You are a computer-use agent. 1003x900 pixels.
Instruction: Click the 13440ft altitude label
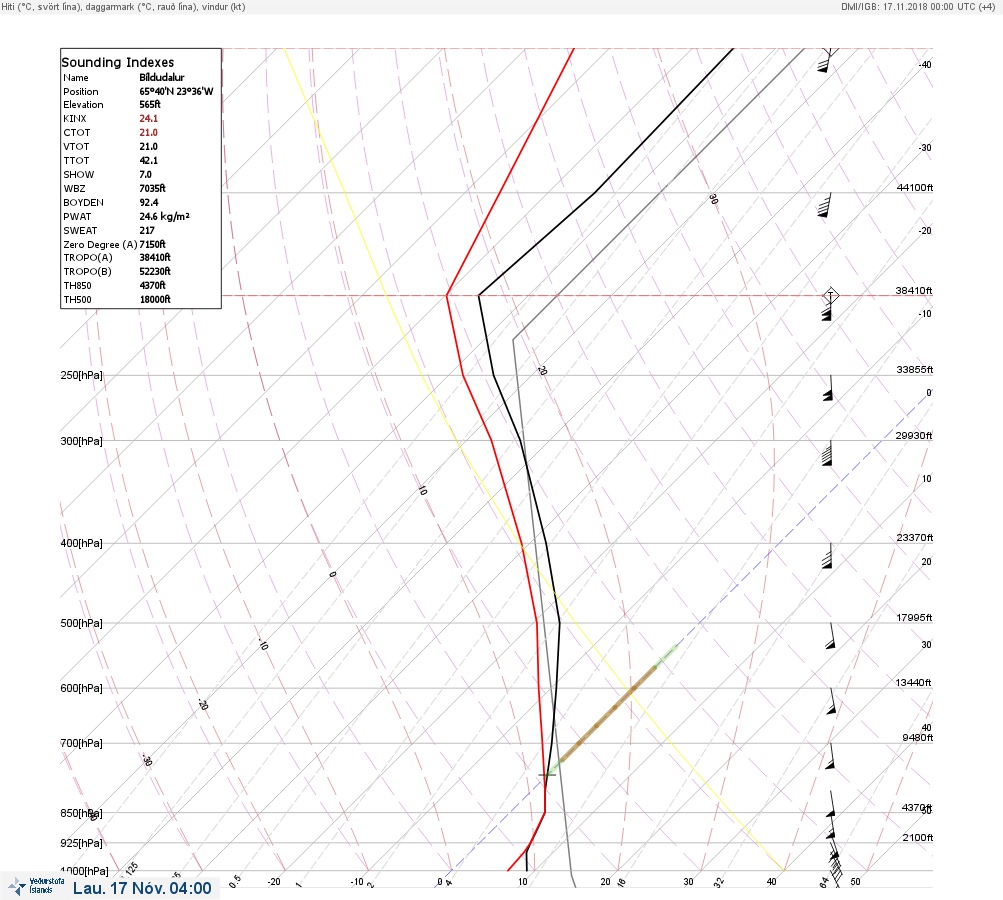(x=913, y=683)
